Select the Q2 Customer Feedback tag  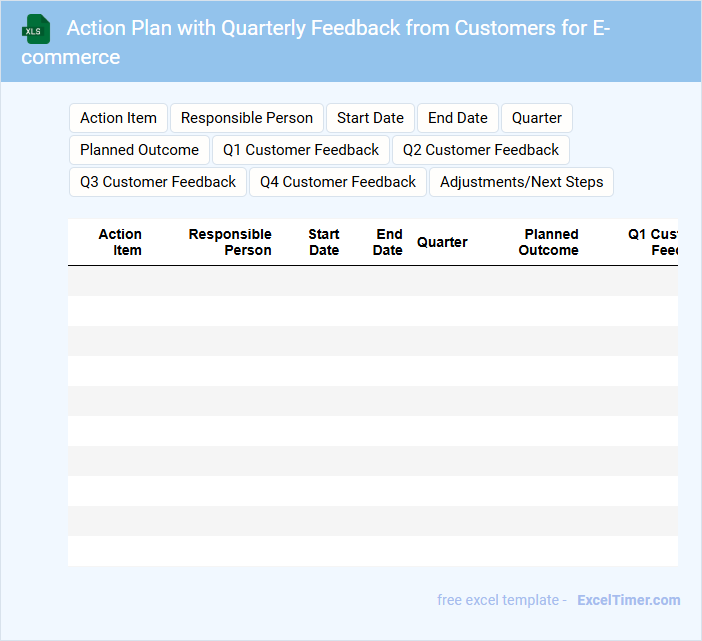(x=481, y=150)
